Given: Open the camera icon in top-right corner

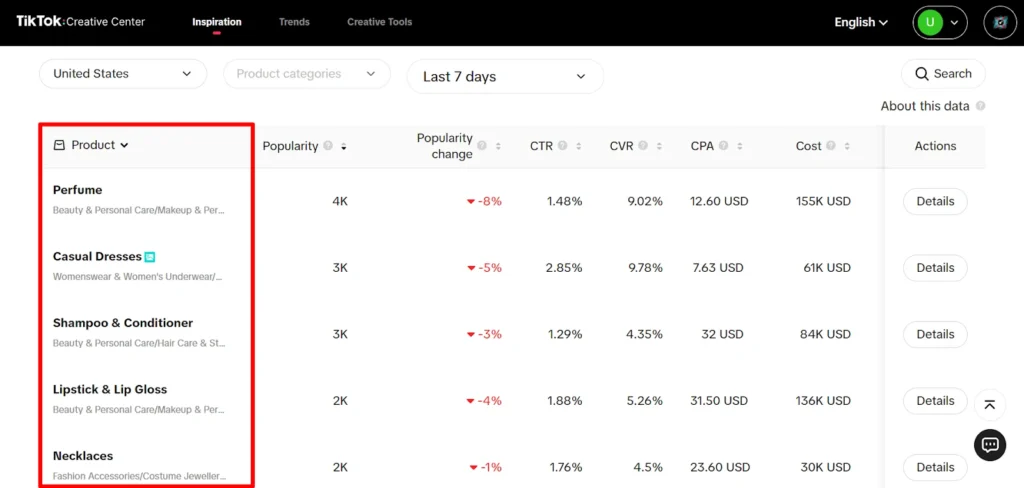Looking at the screenshot, I should click(x=999, y=22).
